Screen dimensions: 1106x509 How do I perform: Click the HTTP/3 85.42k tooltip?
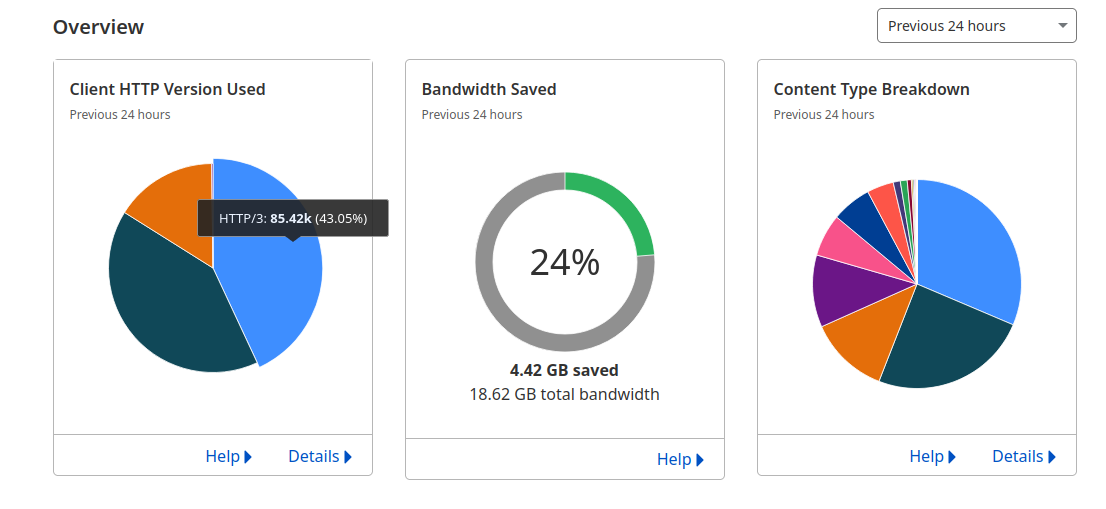(x=292, y=218)
